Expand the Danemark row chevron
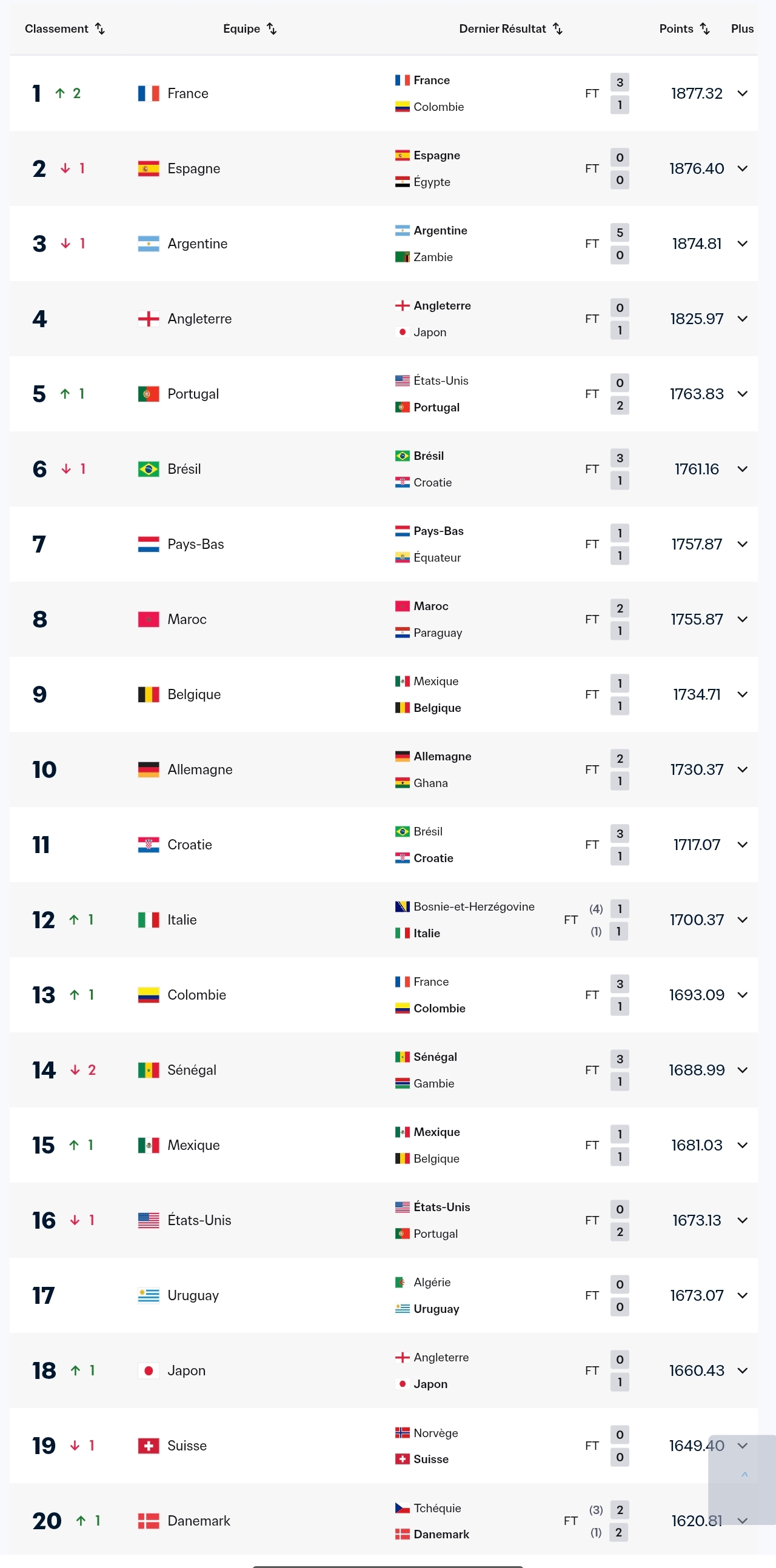776x1568 pixels. point(743,1521)
